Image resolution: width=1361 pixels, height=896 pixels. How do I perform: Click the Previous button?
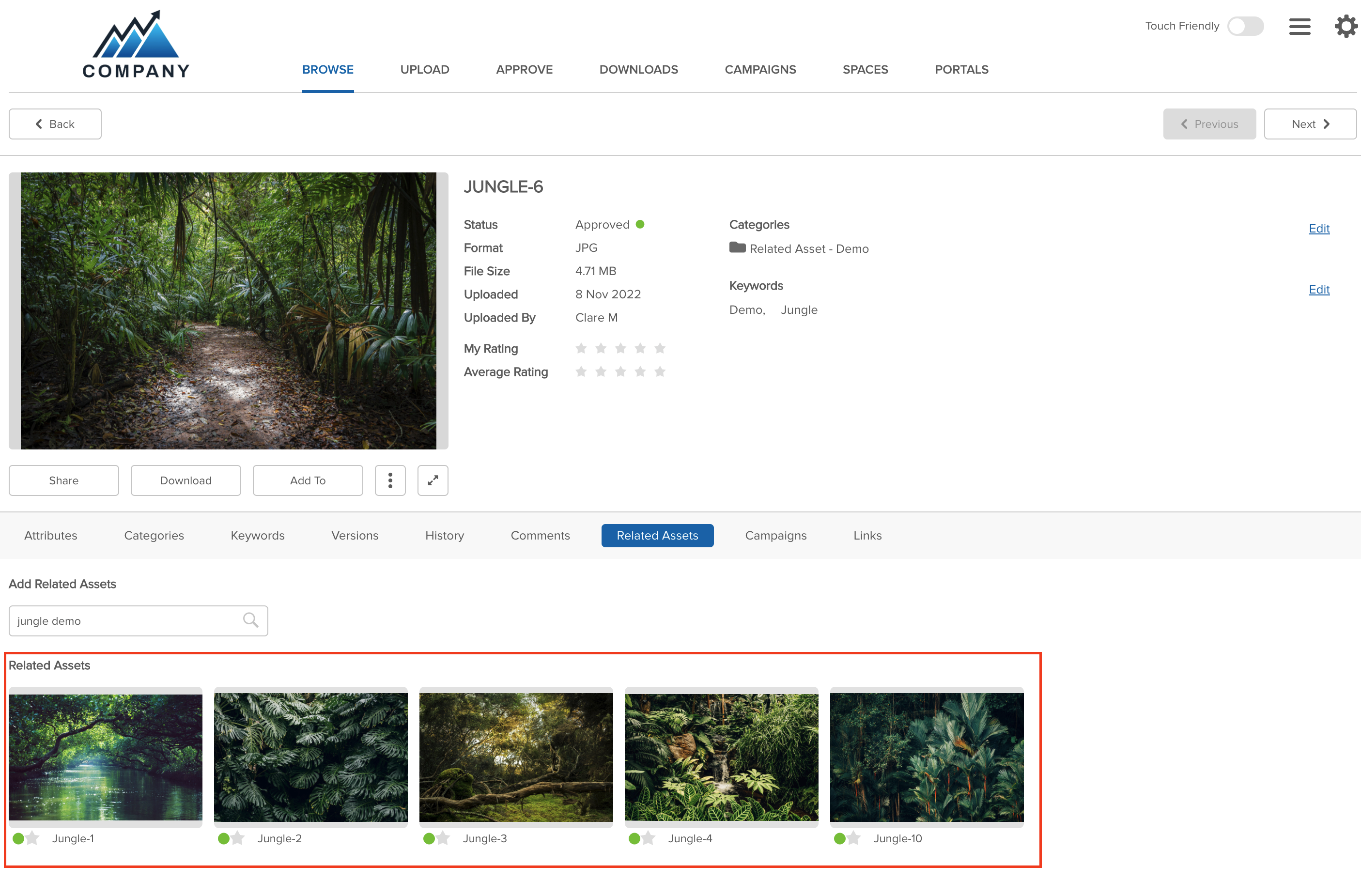point(1209,124)
